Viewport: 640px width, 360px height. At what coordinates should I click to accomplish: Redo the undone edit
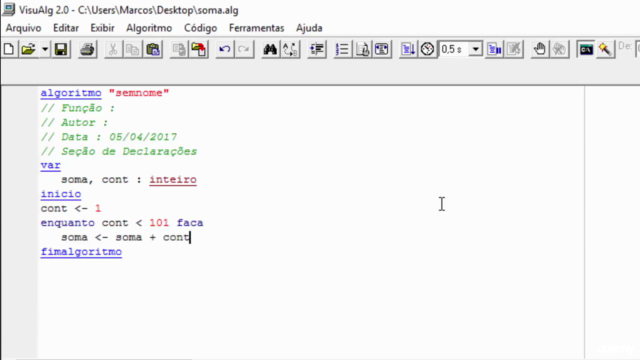[x=244, y=49]
